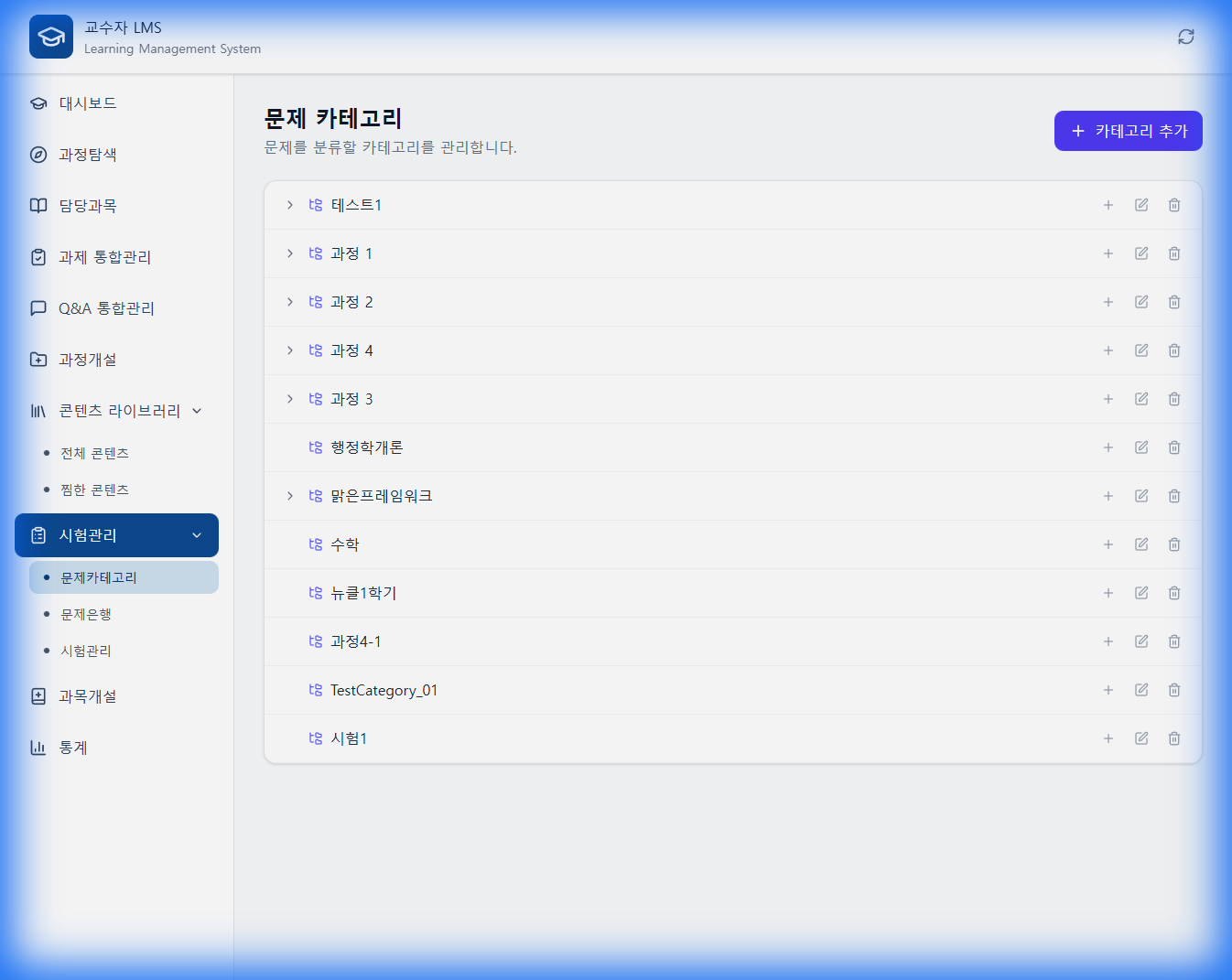
Task: Collapse the 시험관리 sidebar menu
Action: pyautogui.click(x=196, y=535)
